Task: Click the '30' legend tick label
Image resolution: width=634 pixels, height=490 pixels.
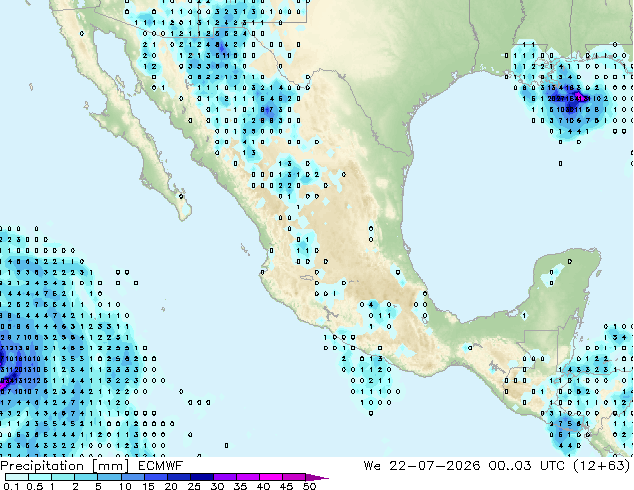Action: coord(217,486)
